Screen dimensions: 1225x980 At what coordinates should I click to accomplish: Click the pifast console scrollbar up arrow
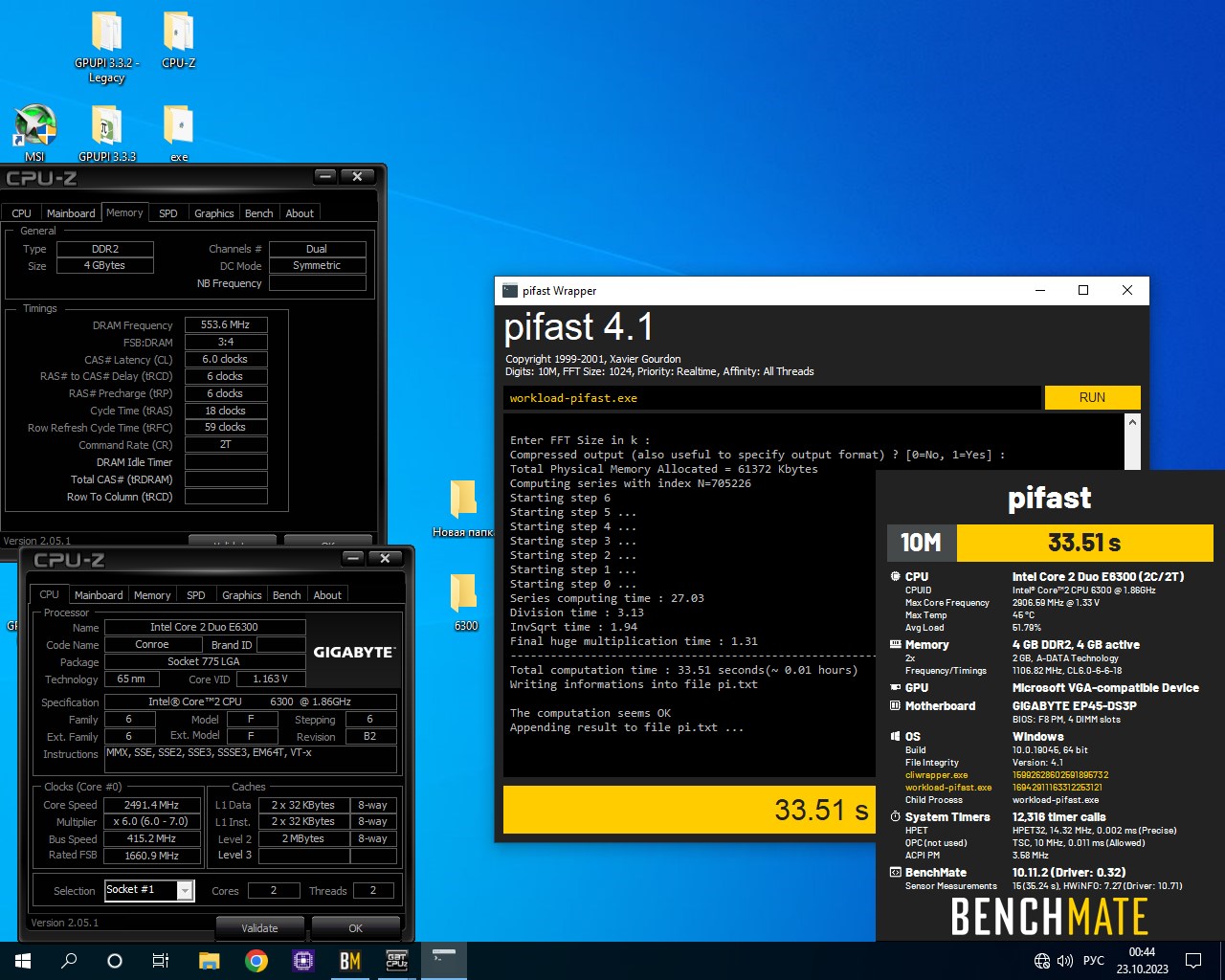click(x=1132, y=422)
